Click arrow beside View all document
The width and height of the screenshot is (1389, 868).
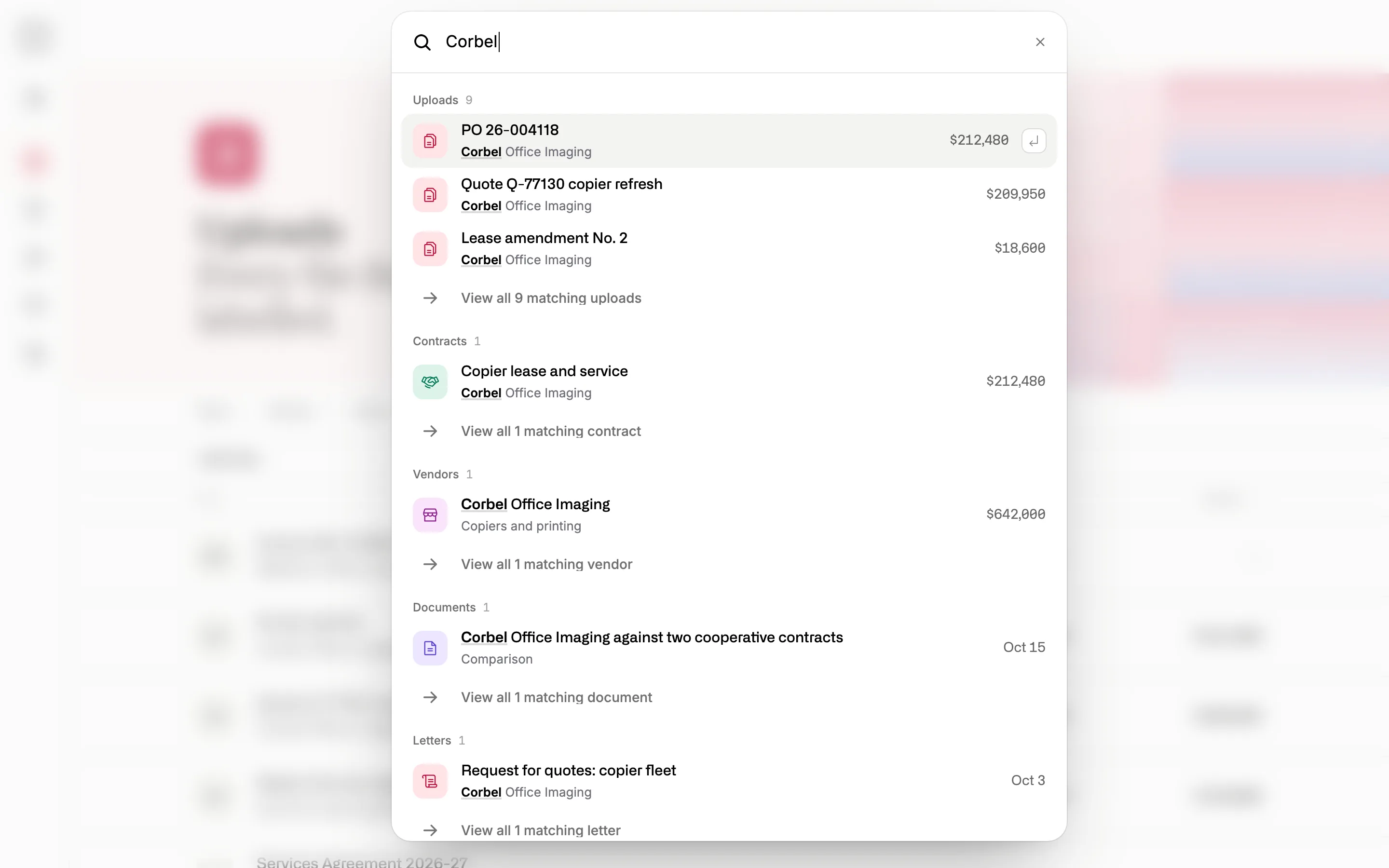coord(430,697)
